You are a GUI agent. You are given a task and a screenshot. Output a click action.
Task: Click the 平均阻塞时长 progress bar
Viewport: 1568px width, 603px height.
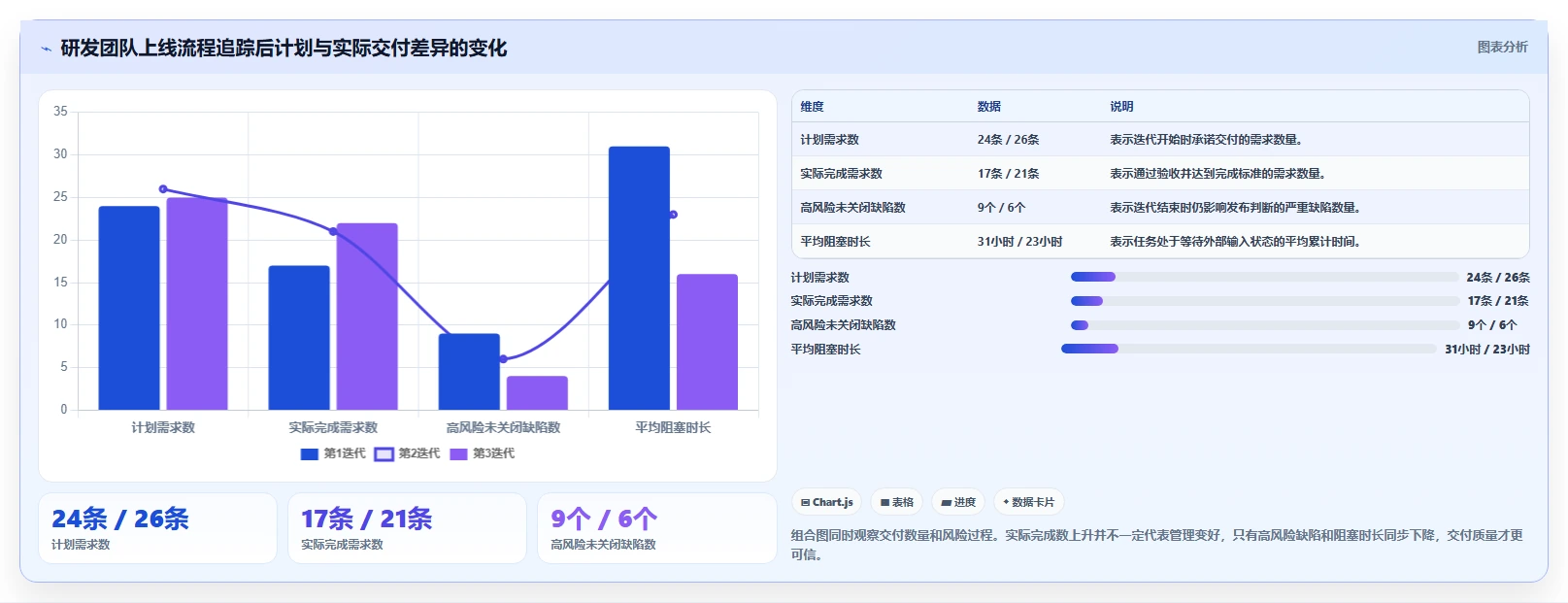tap(1249, 349)
